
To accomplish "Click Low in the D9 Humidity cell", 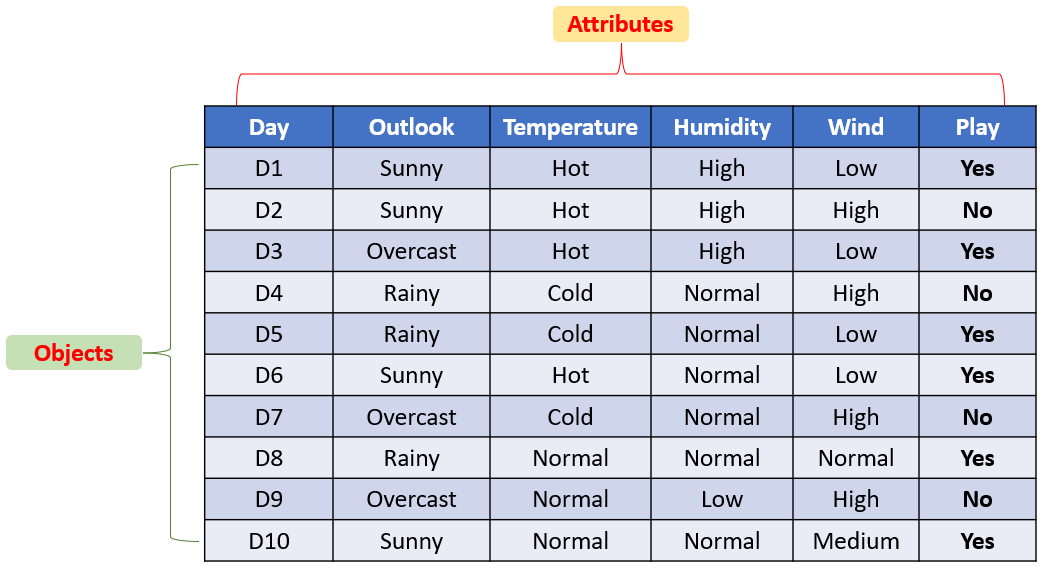I will coord(722,499).
